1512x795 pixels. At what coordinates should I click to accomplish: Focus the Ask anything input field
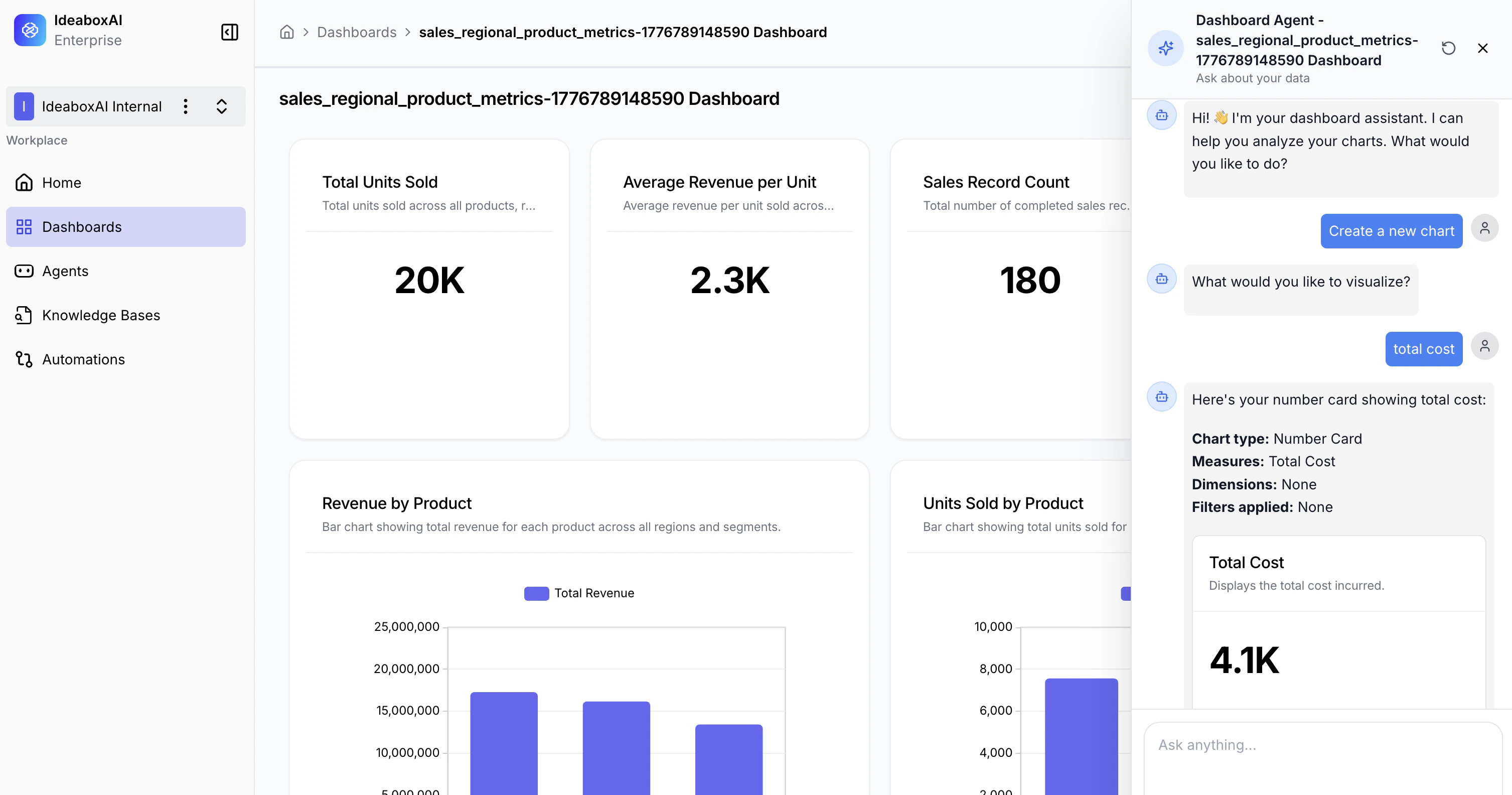1323,757
